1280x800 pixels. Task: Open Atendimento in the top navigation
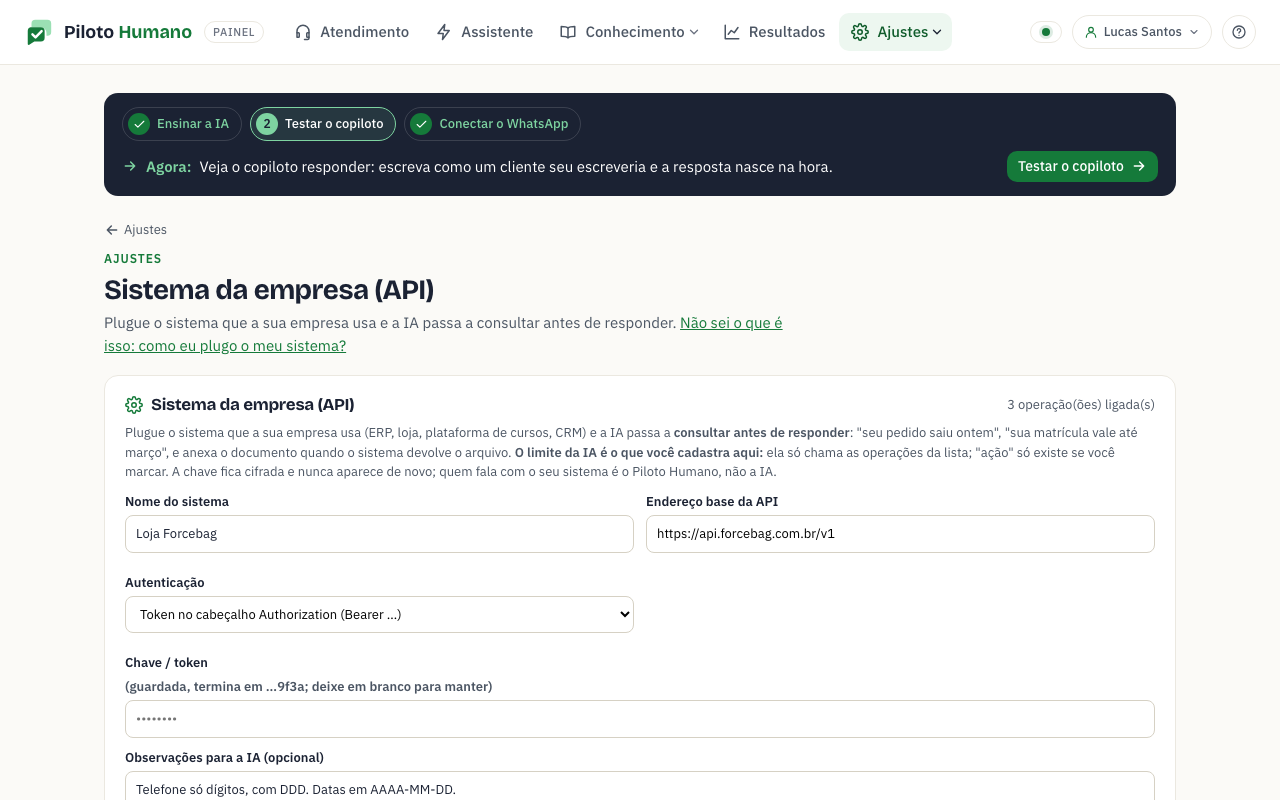(x=352, y=32)
